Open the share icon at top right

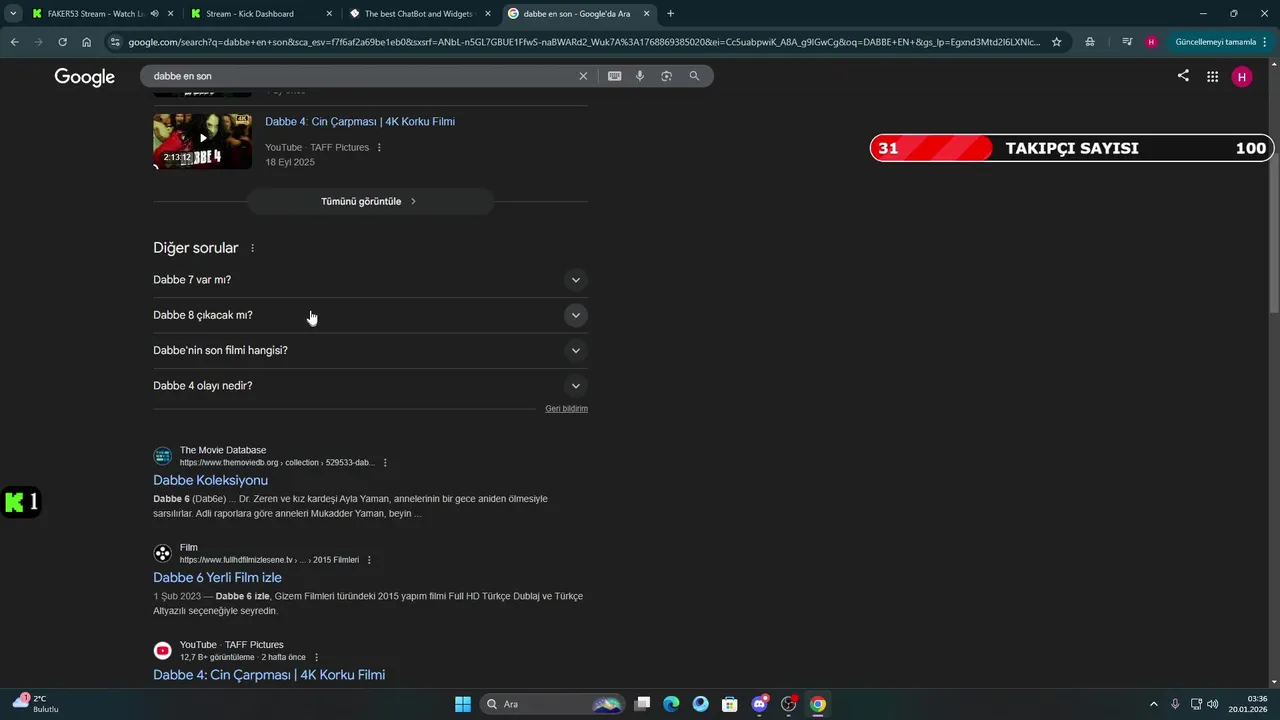[1183, 76]
